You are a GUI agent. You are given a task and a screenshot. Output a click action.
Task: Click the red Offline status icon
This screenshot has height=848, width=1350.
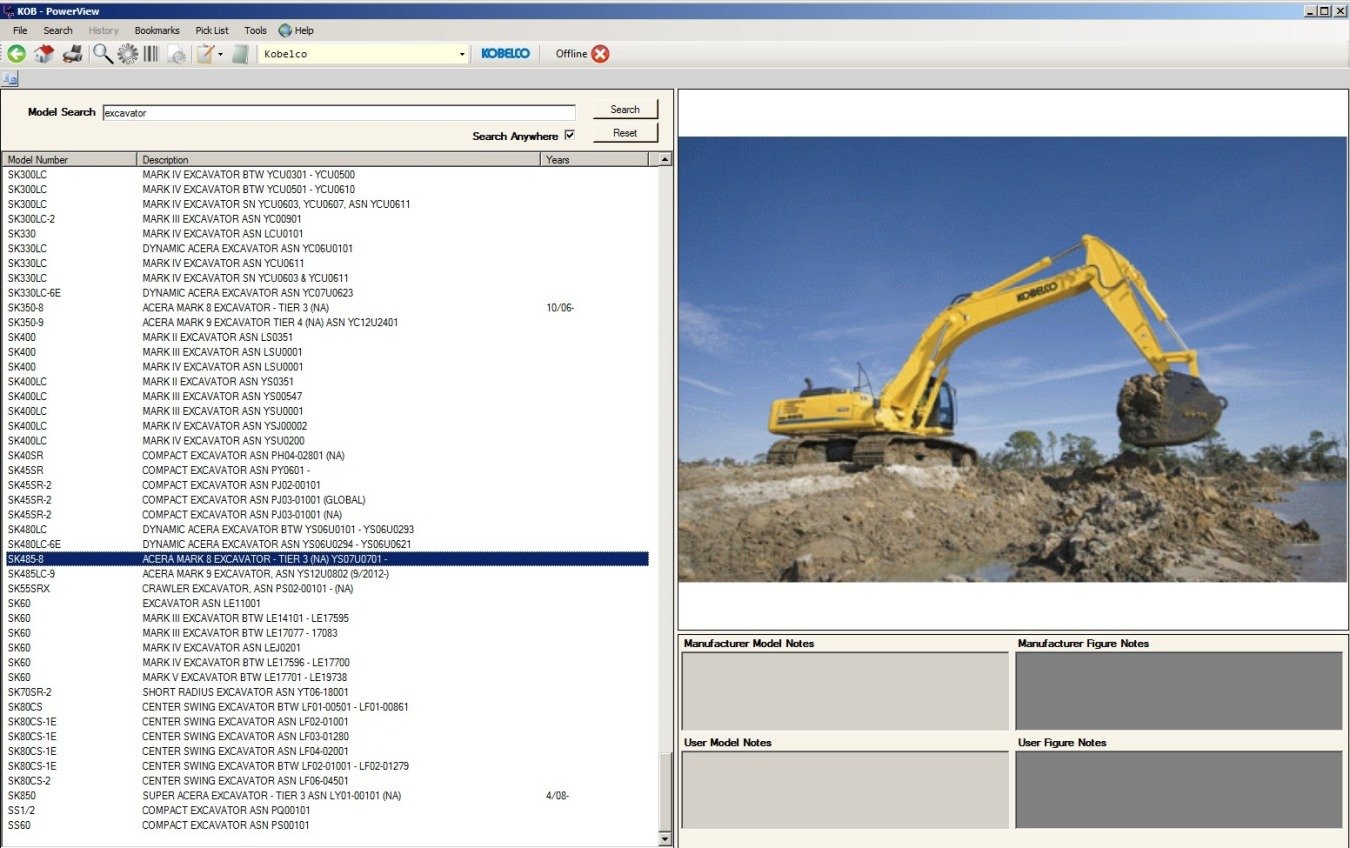click(x=600, y=54)
